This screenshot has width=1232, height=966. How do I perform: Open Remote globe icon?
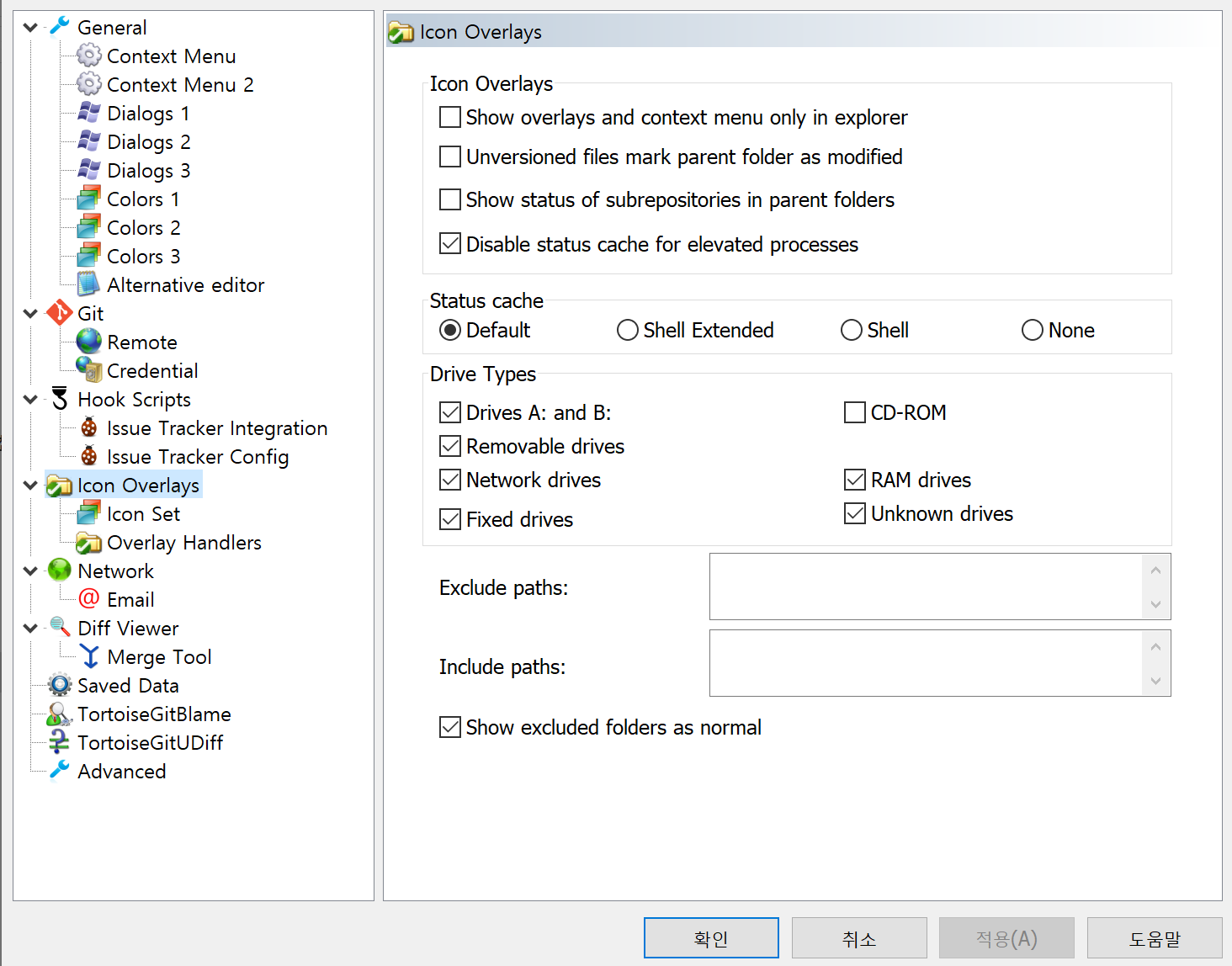point(89,342)
